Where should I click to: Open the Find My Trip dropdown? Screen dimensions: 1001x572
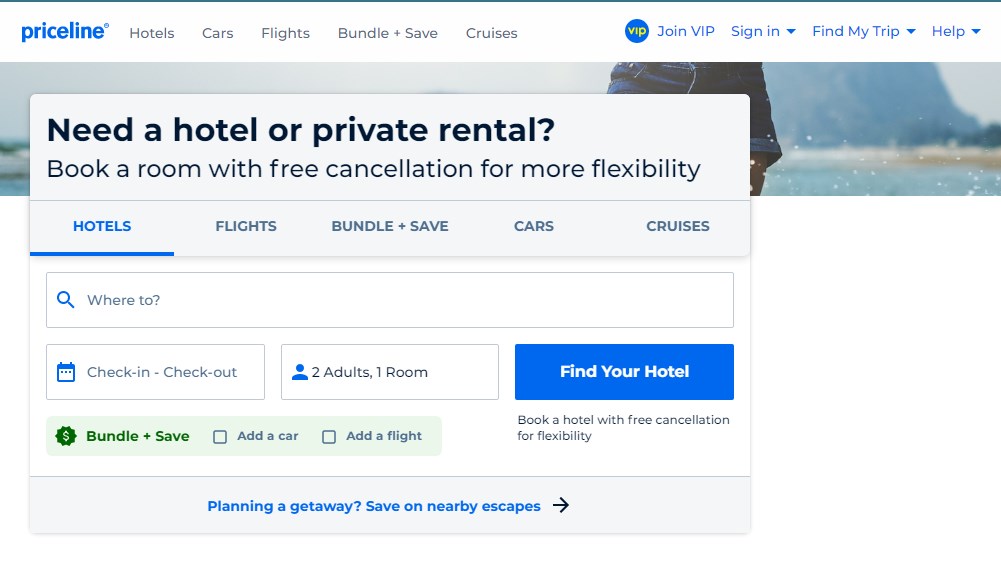point(864,32)
